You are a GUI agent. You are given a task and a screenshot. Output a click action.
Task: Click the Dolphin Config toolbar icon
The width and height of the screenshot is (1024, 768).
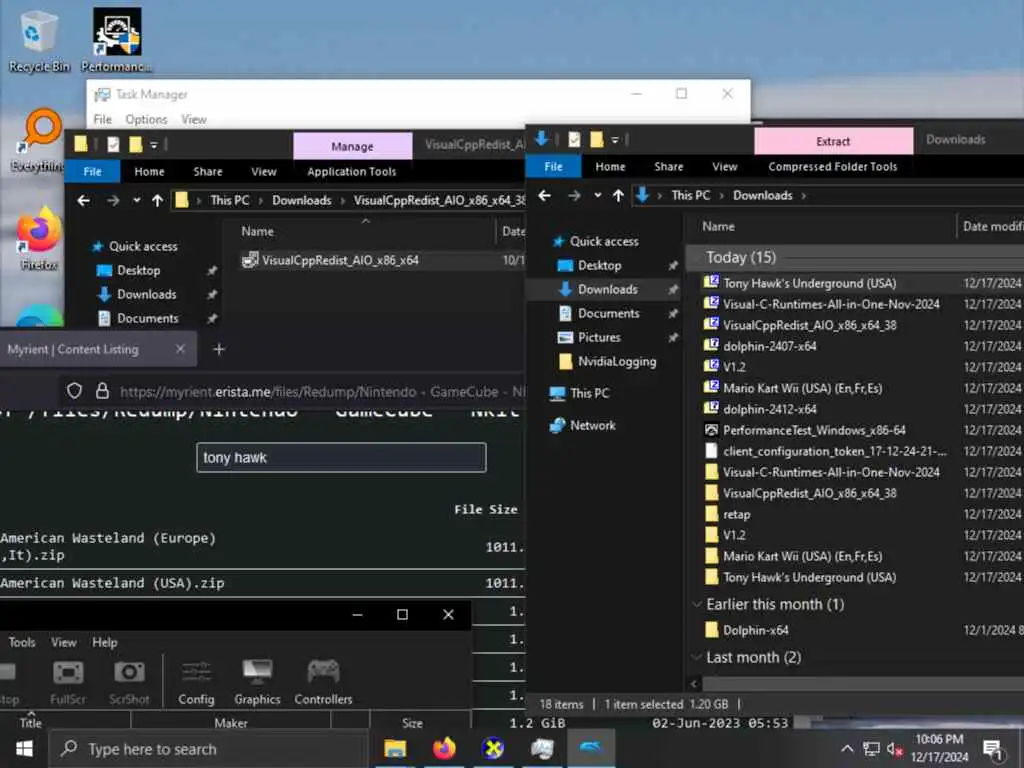coord(196,682)
